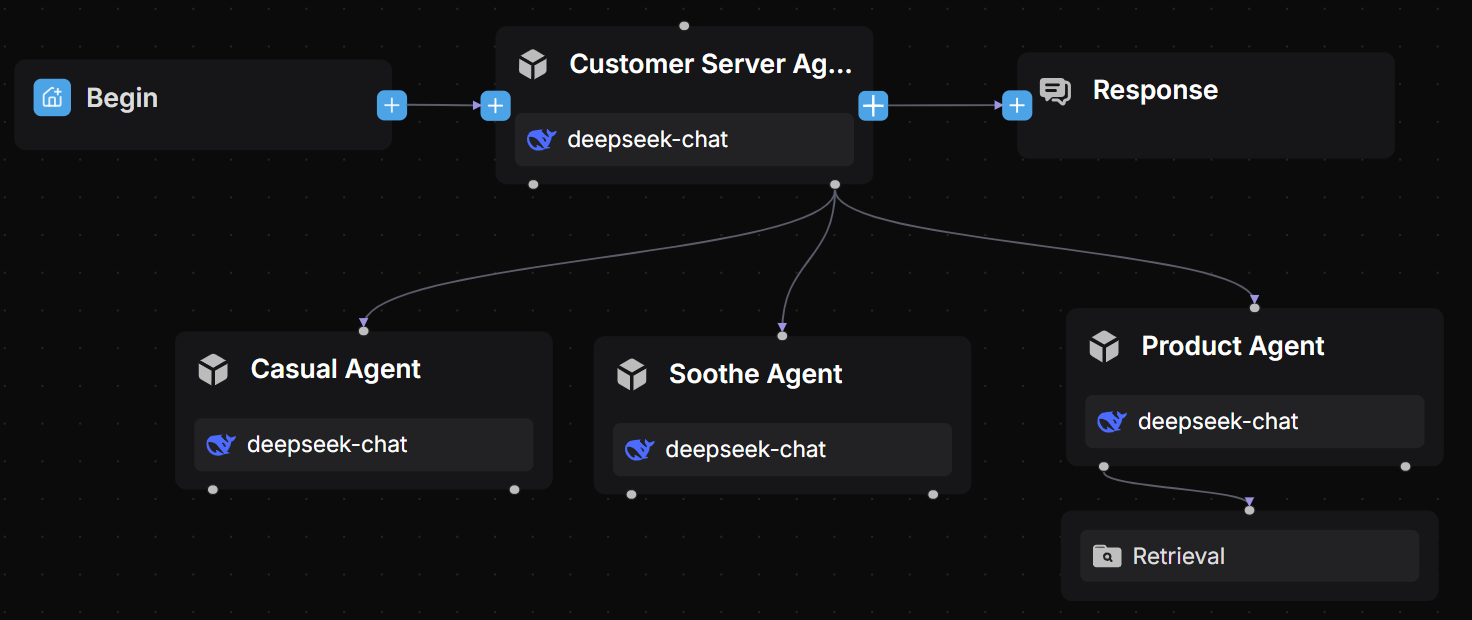Click the bottom output dot of Customer Server Agent
Image resolution: width=1472 pixels, height=620 pixels.
point(834,184)
